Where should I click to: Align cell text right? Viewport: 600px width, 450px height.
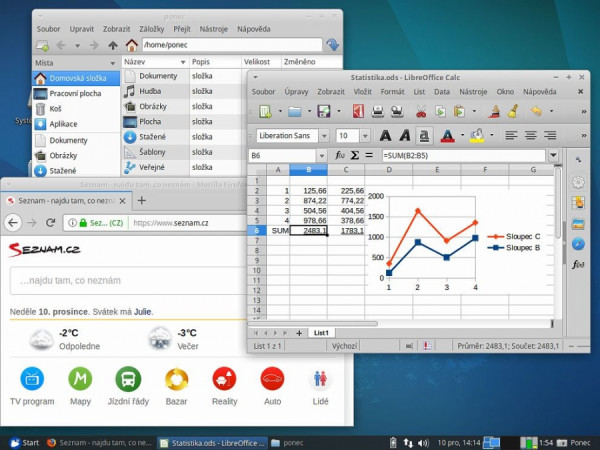click(x=550, y=135)
